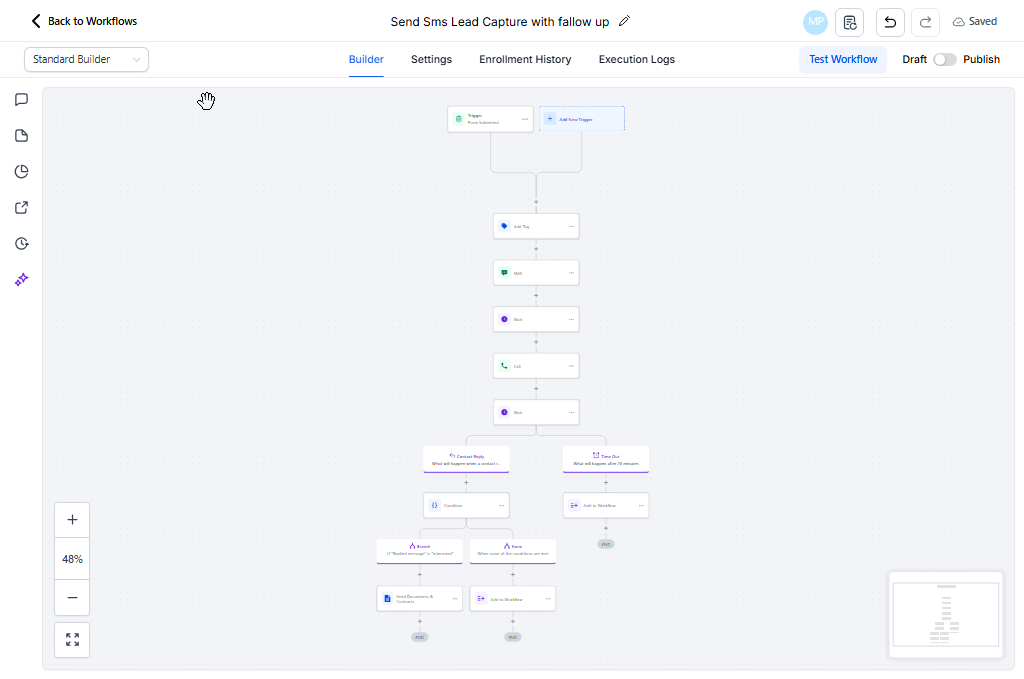1024x679 pixels.
Task: Open three-dot menu on Condition node
Action: (501, 505)
